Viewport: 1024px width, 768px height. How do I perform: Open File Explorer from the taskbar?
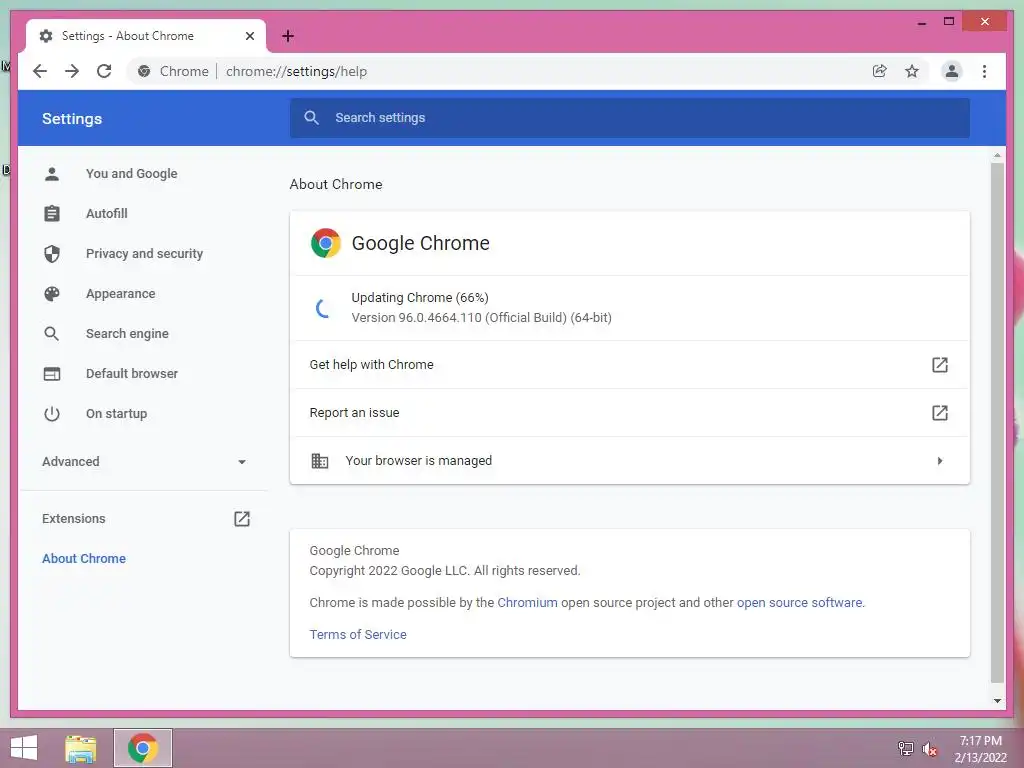click(x=80, y=748)
